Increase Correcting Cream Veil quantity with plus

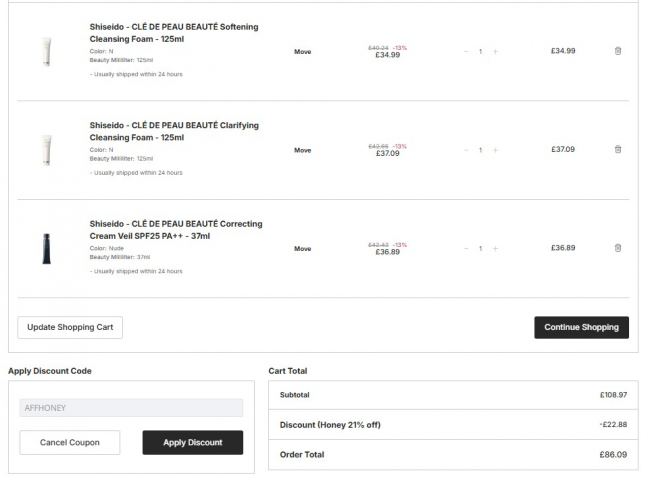[495, 248]
